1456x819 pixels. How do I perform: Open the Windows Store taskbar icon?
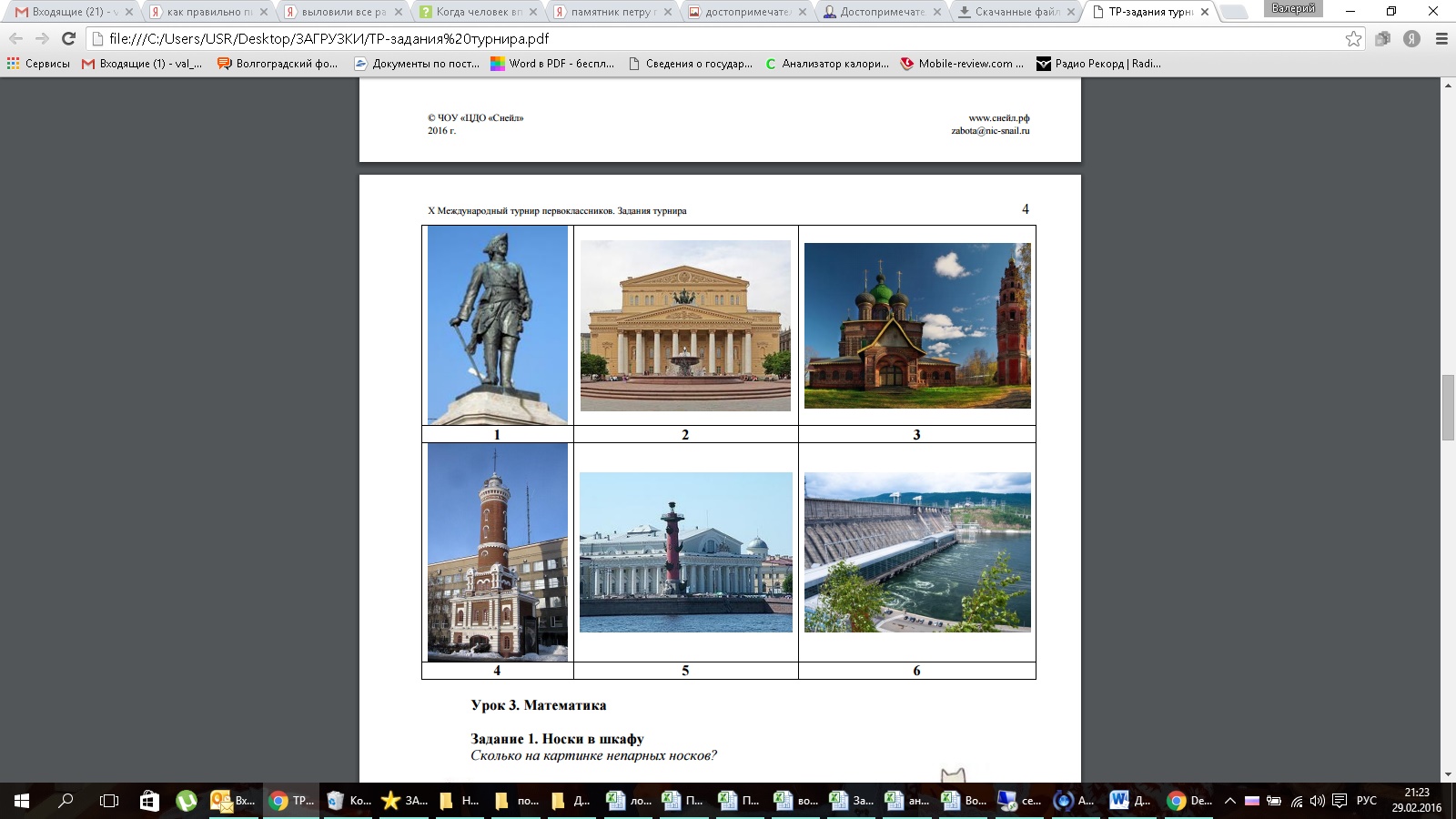[149, 801]
